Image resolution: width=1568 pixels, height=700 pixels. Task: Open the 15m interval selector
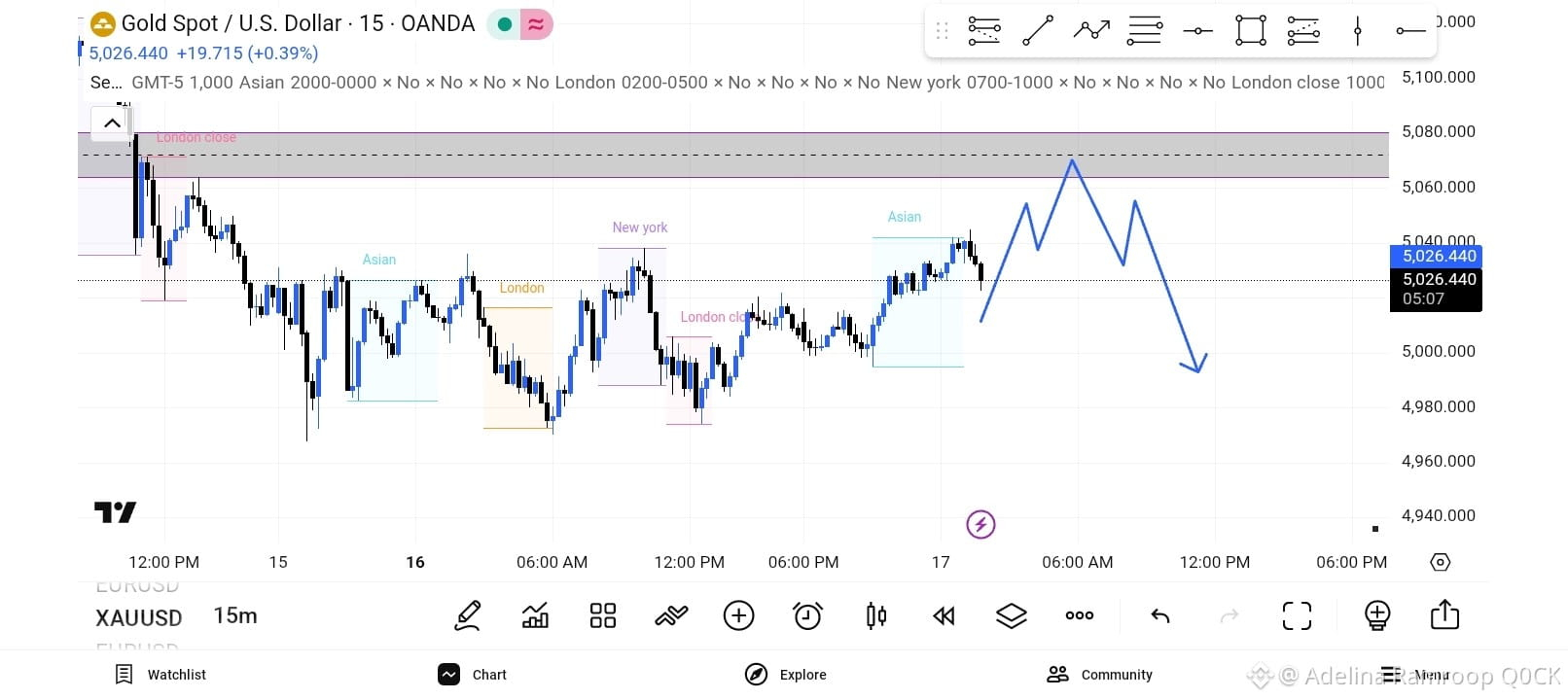point(235,615)
